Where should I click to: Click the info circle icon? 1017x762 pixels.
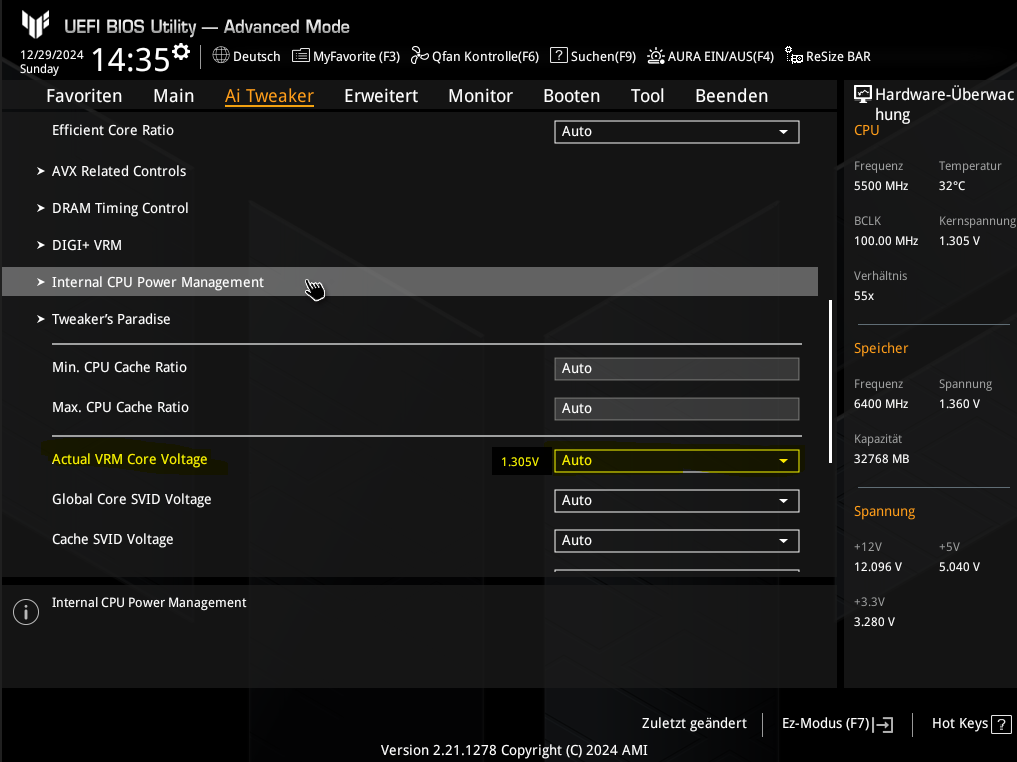(26, 612)
